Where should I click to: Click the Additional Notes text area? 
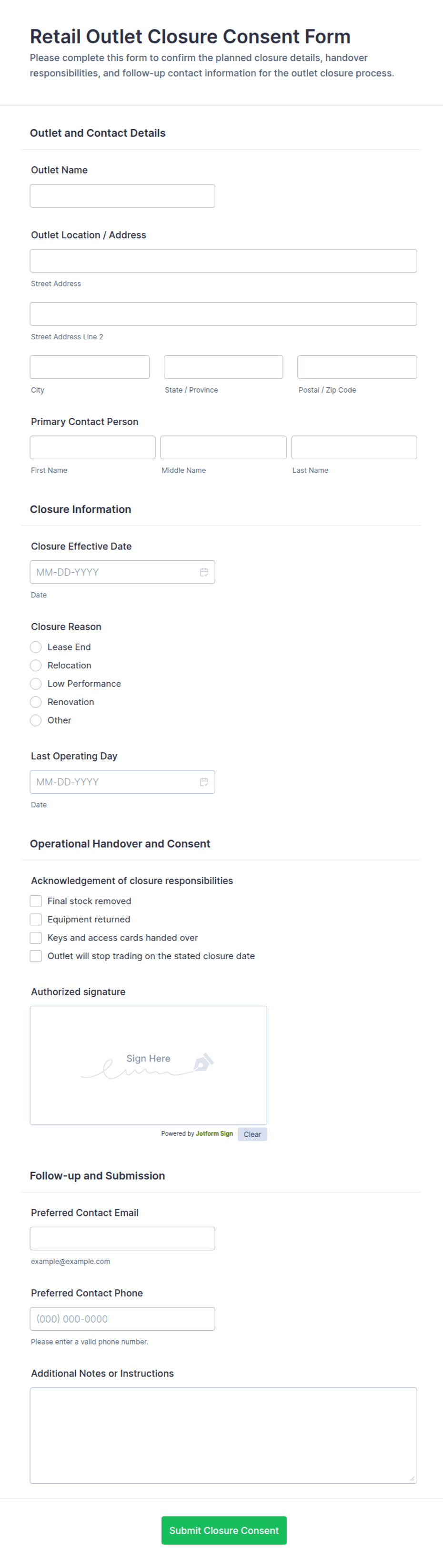click(223, 1435)
